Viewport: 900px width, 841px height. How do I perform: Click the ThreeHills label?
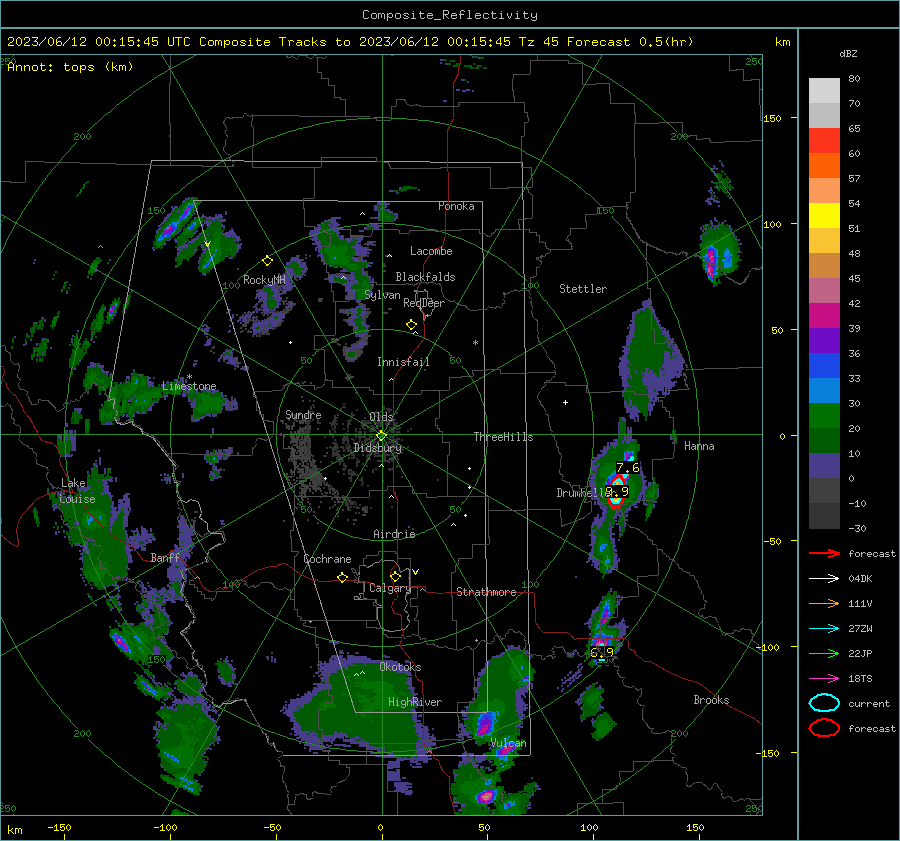click(503, 437)
